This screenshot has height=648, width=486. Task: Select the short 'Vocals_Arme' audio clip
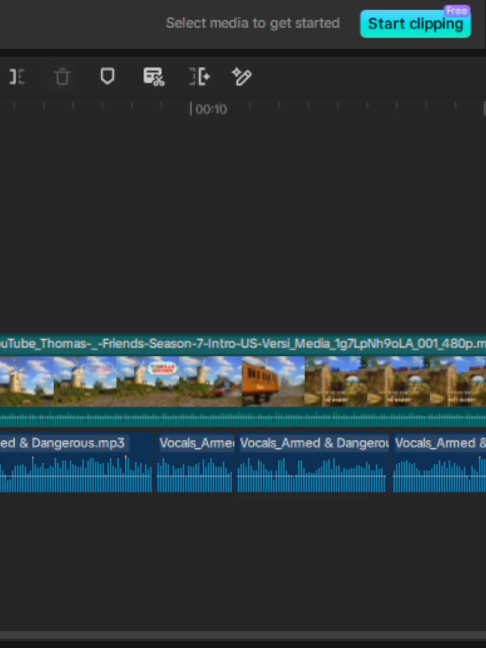(x=195, y=463)
